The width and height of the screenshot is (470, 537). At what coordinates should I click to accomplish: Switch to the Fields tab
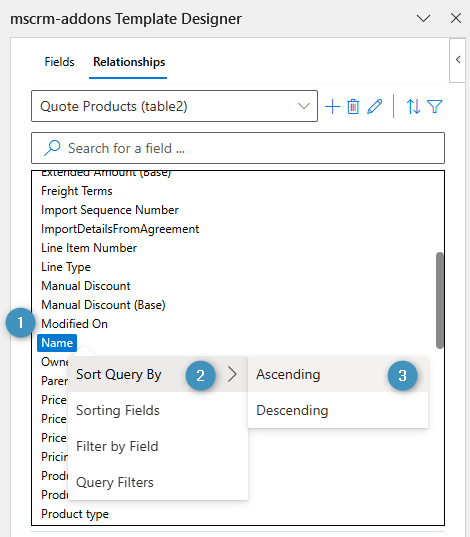click(x=59, y=62)
